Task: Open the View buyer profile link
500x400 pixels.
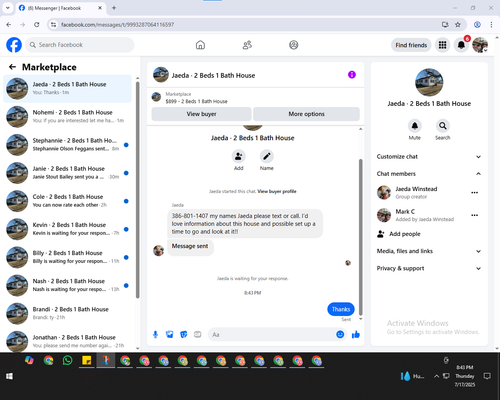Action: [x=277, y=191]
